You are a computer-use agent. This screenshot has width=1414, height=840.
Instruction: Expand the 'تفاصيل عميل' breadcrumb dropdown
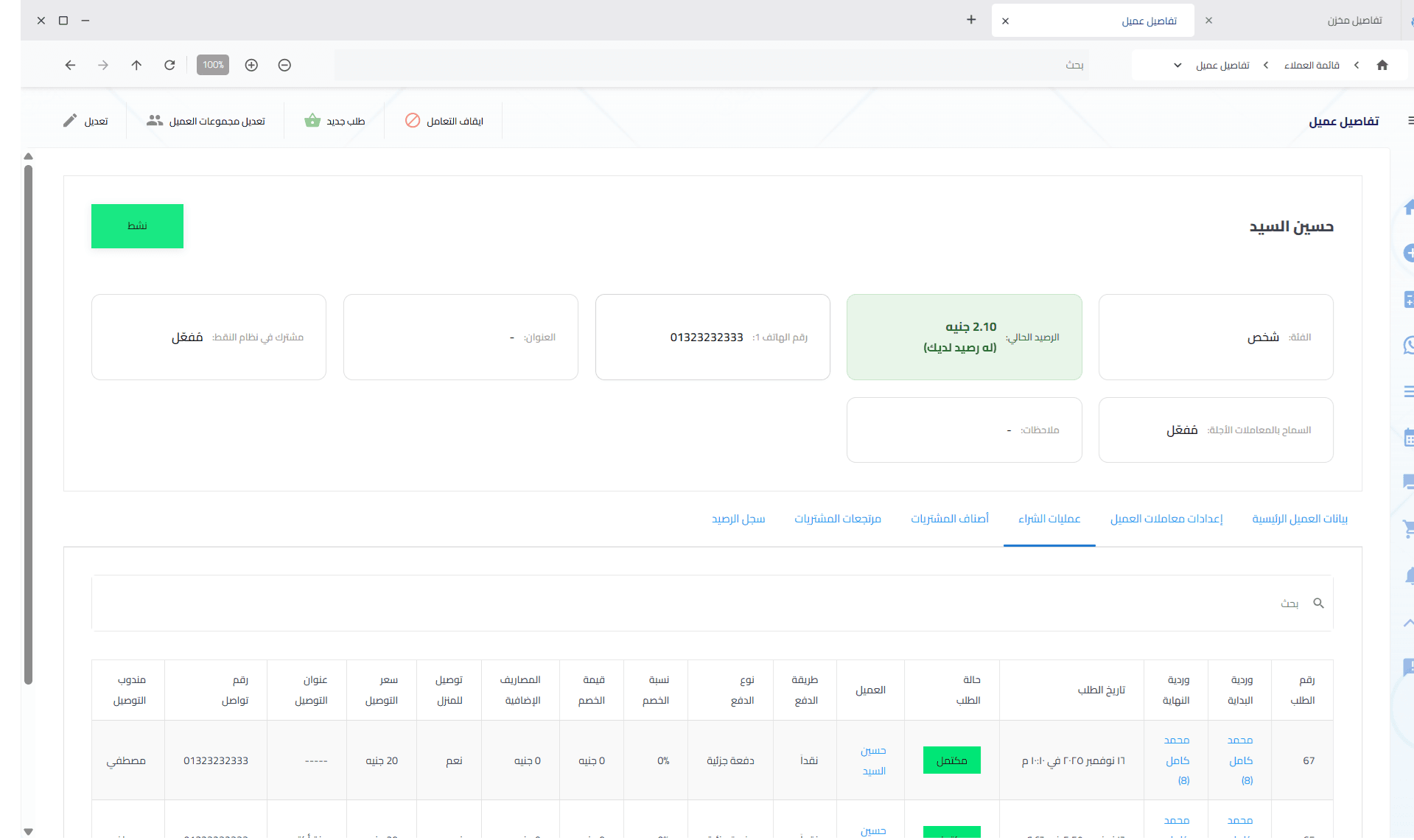click(x=1177, y=65)
